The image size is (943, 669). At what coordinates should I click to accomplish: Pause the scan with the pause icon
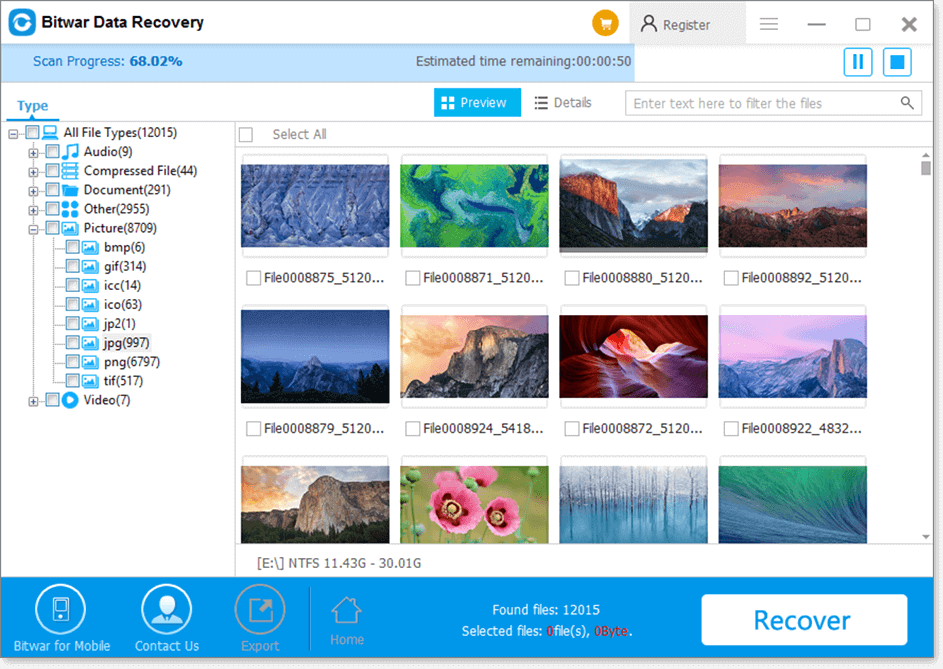coord(857,62)
